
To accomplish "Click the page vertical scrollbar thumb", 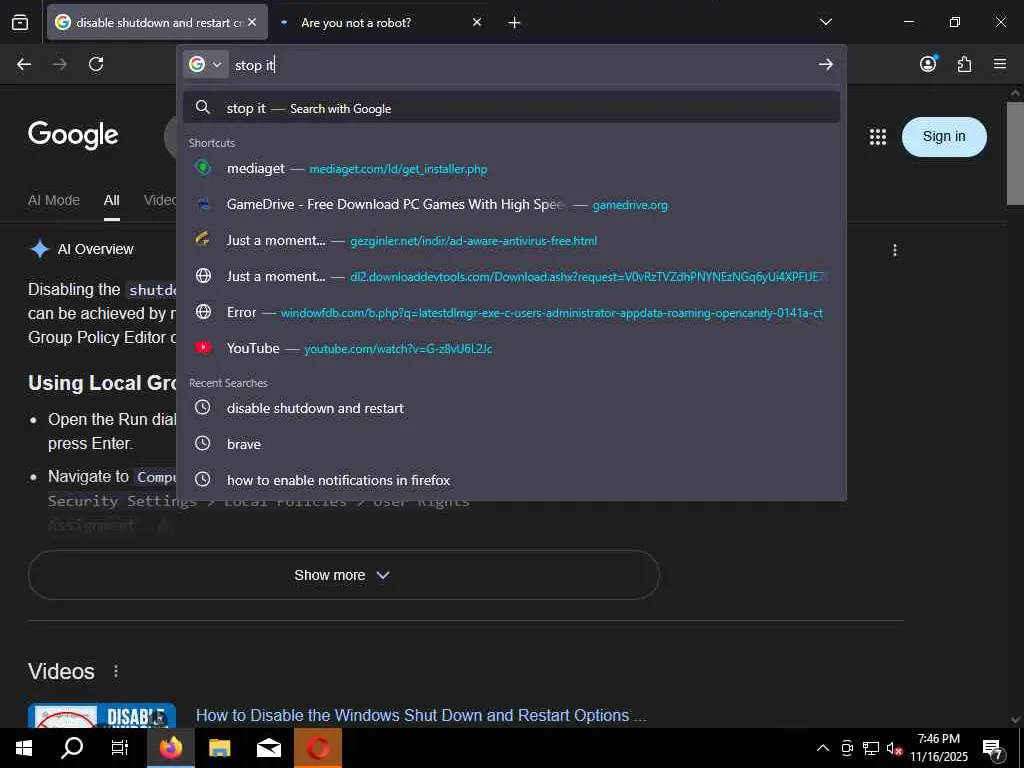I will point(1015,153).
